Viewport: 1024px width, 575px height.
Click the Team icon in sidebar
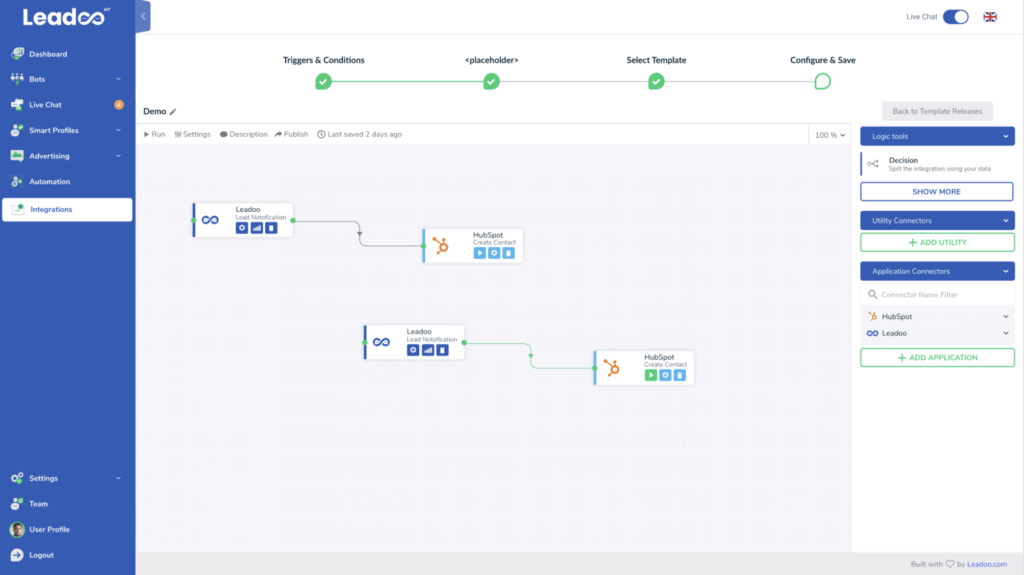17,503
